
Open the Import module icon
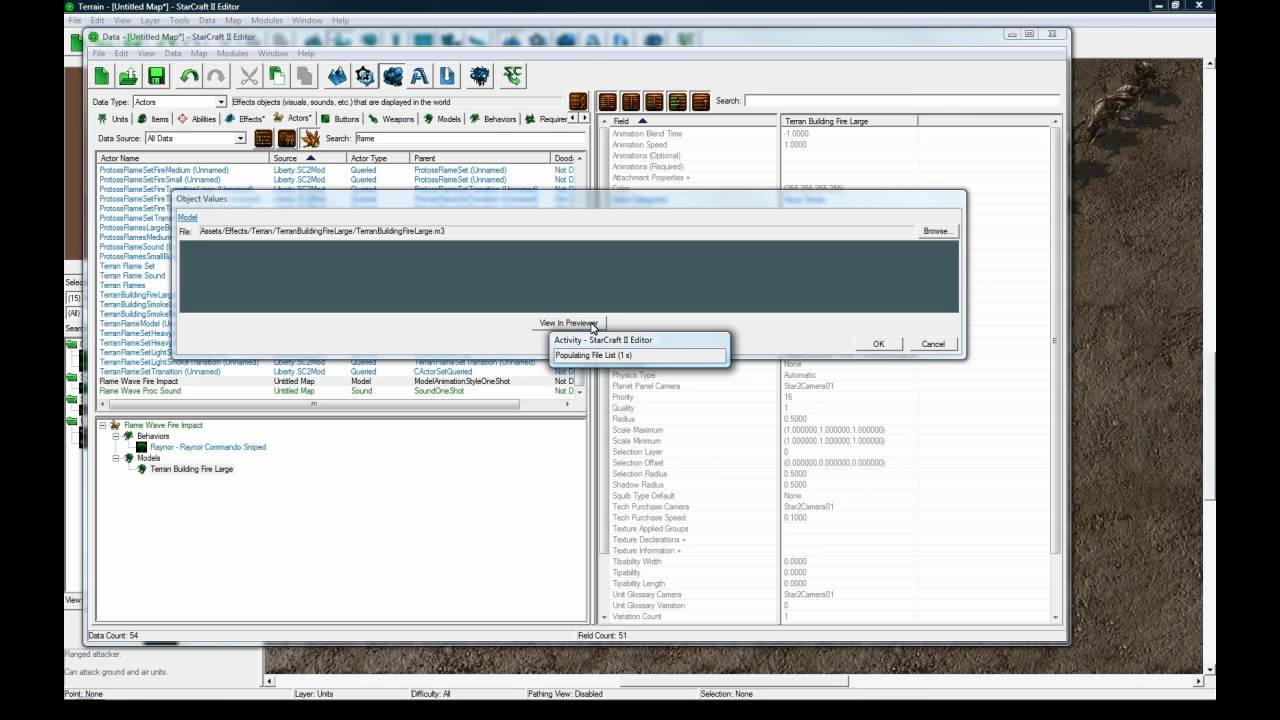coord(446,76)
